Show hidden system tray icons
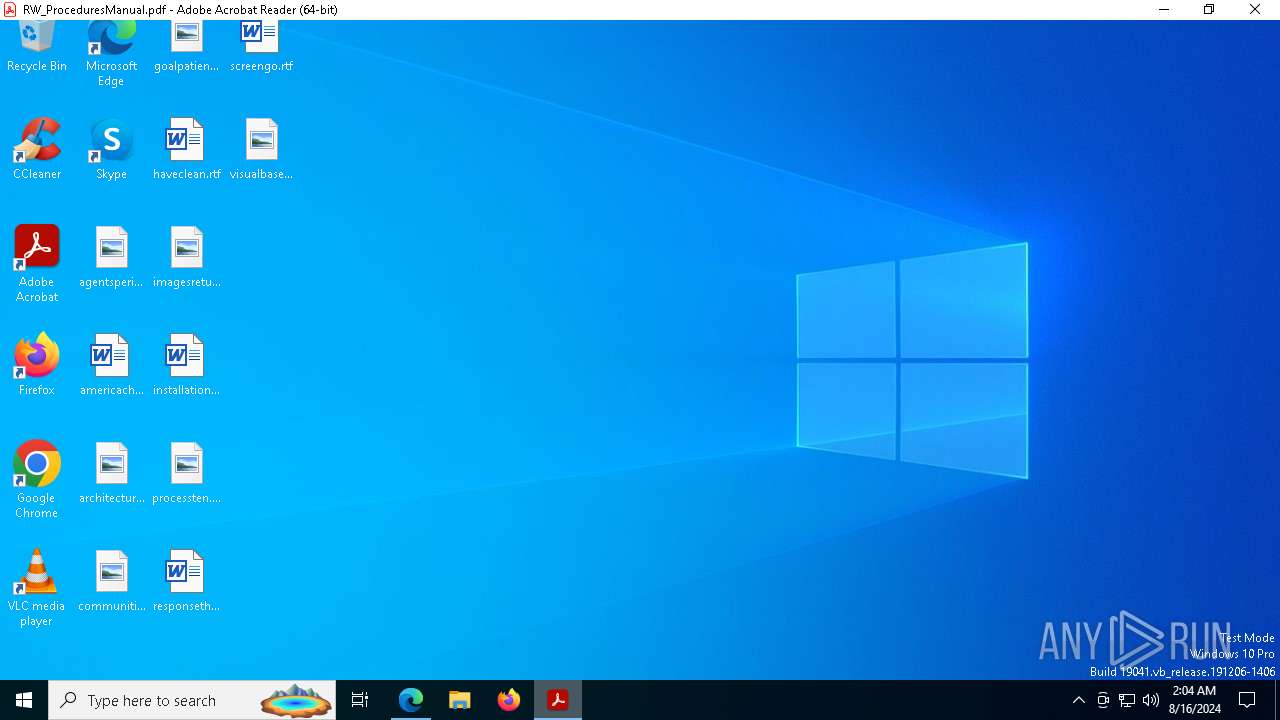Screen dimensions: 1280x720 click(x=1078, y=700)
